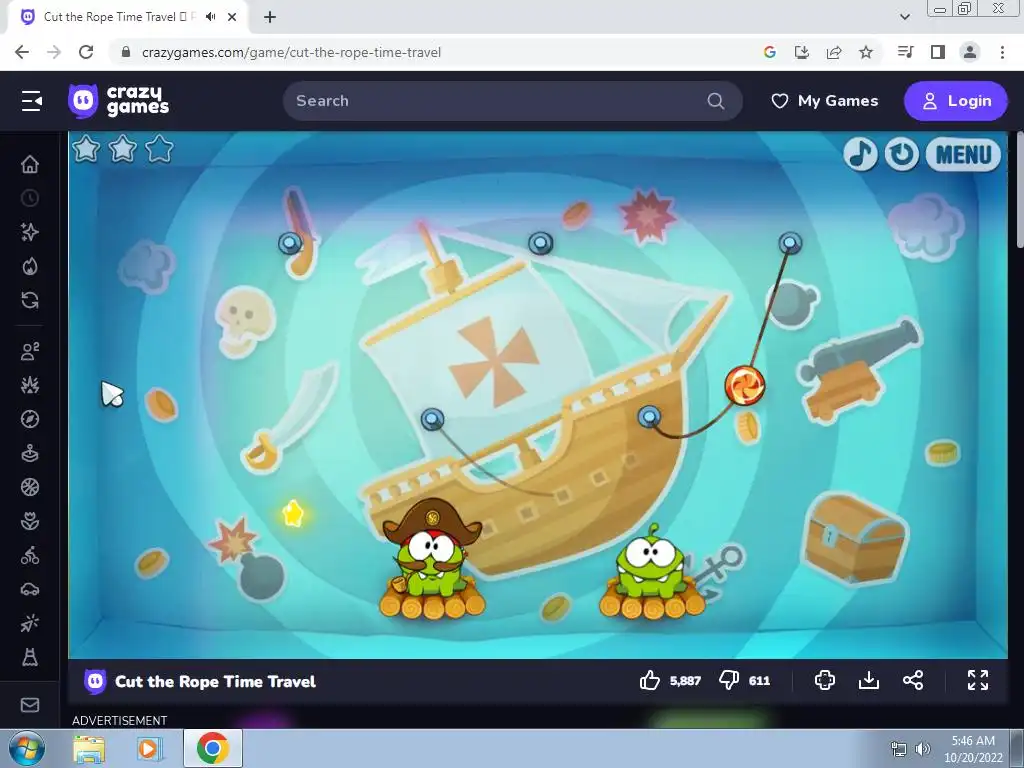Open 2 Player category icon in sidebar
The height and width of the screenshot is (768, 1024).
(x=30, y=351)
